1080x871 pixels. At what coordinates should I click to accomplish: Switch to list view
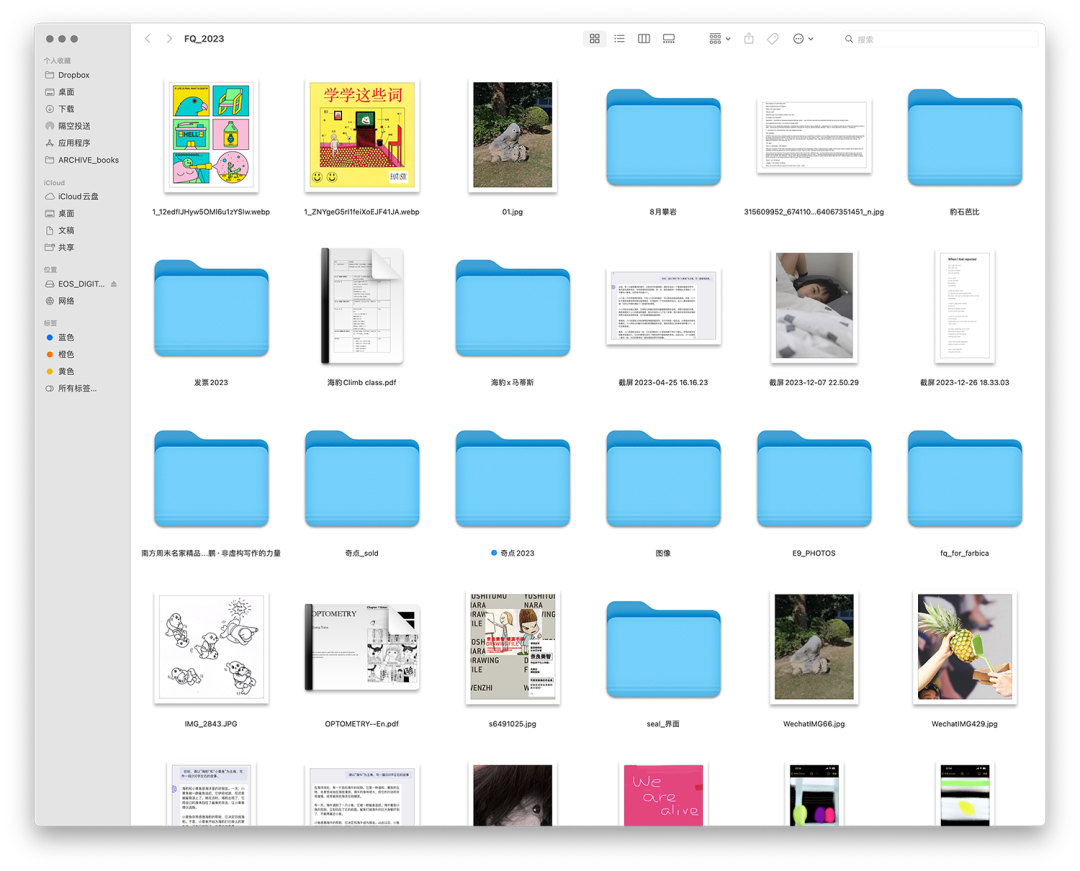619,39
